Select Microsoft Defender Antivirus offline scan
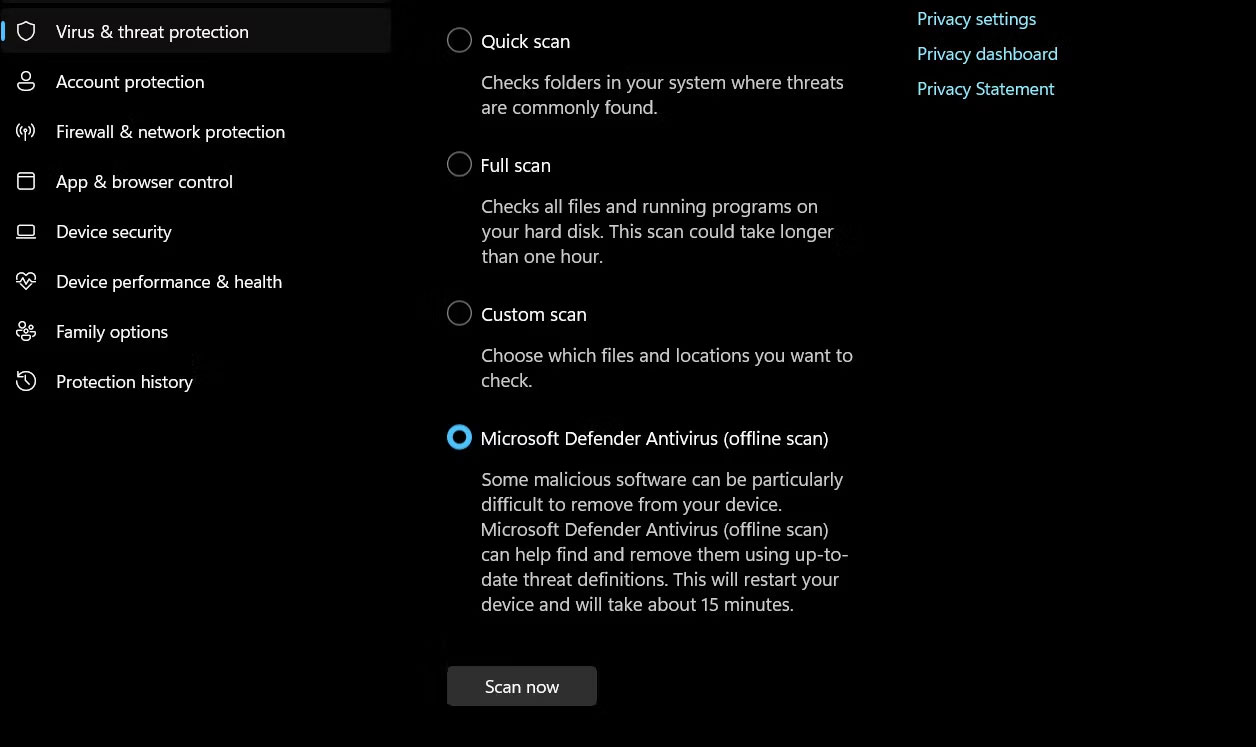The width and height of the screenshot is (1256, 747). click(x=459, y=437)
